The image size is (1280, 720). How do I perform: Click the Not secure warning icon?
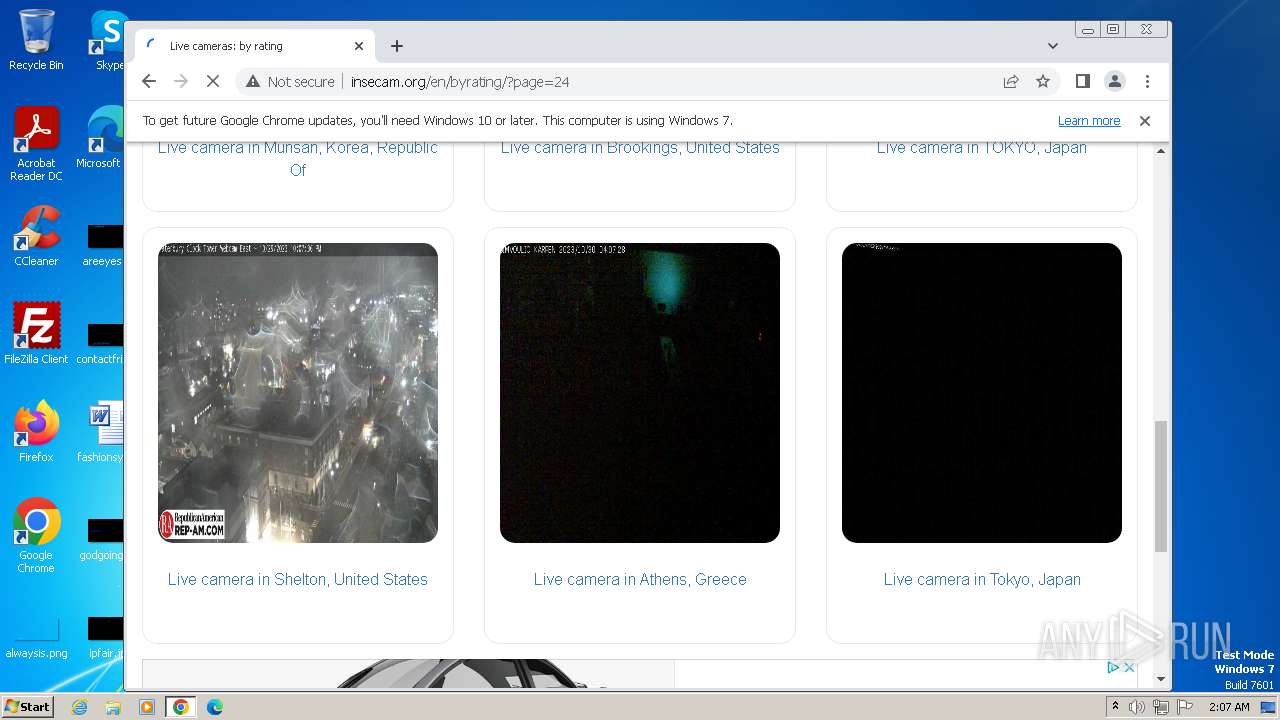pos(253,81)
